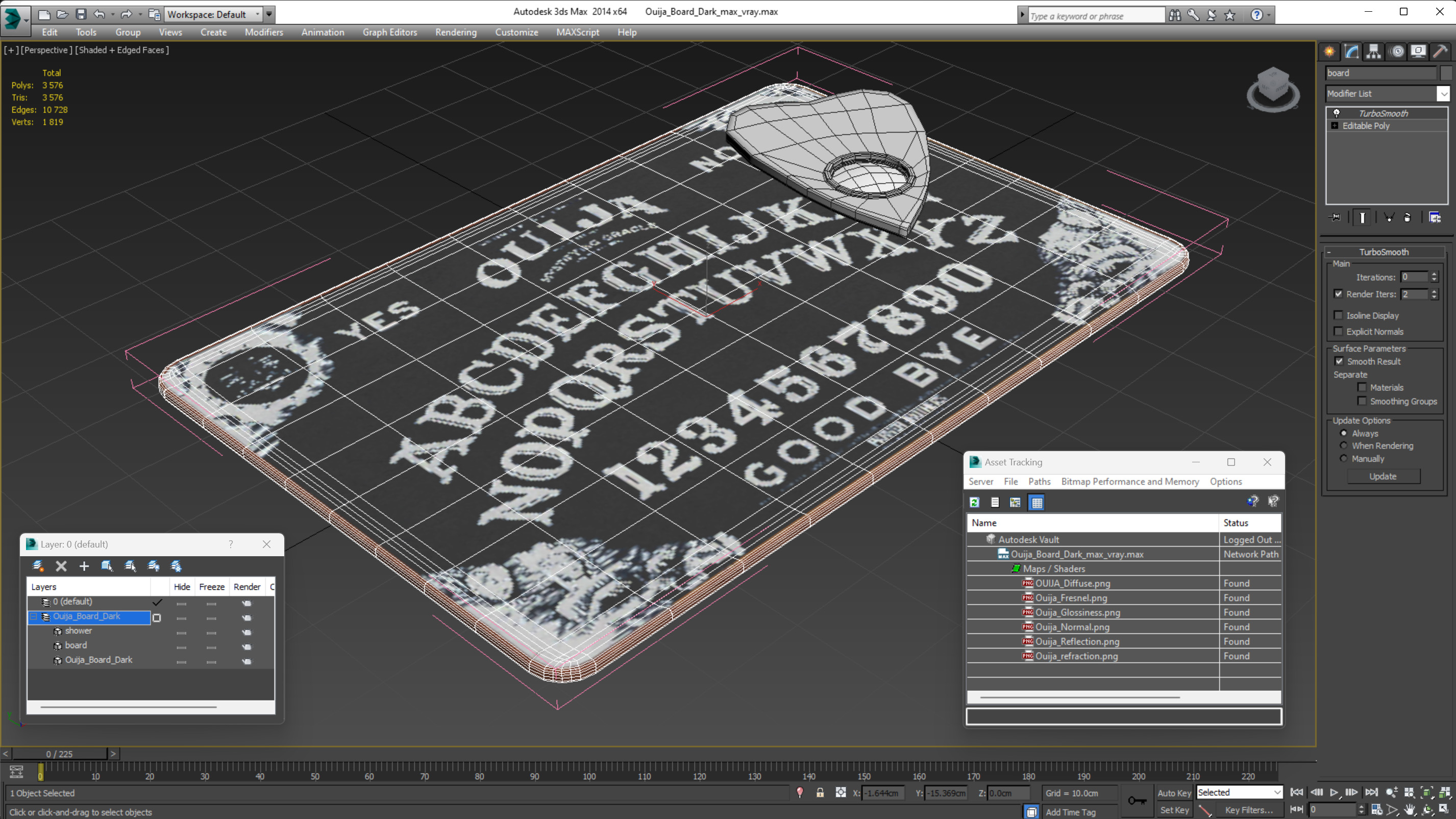This screenshot has width=1456, height=819.
Task: Click the Selection Lock toggle icon
Action: pyautogui.click(x=820, y=792)
